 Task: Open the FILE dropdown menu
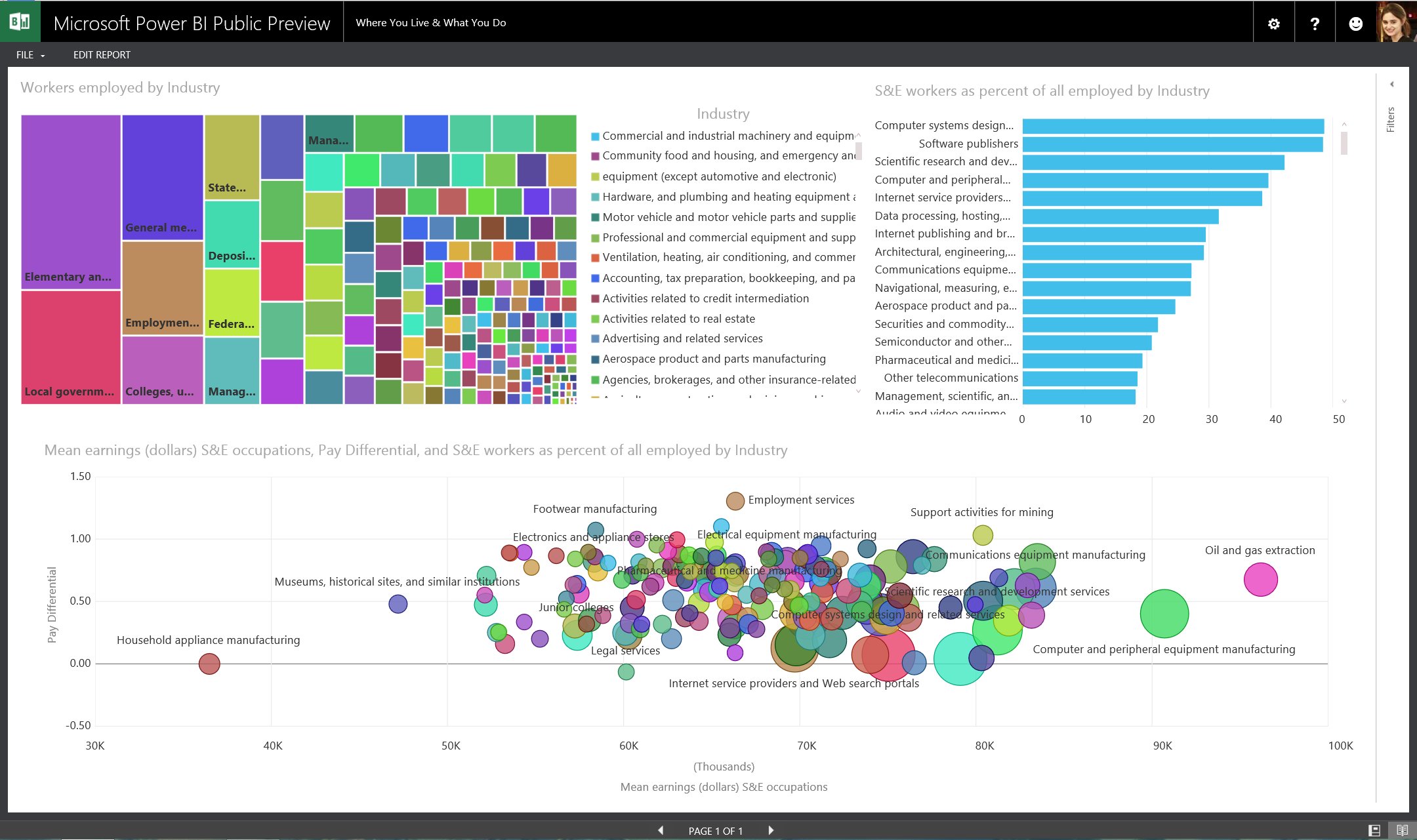(x=29, y=54)
